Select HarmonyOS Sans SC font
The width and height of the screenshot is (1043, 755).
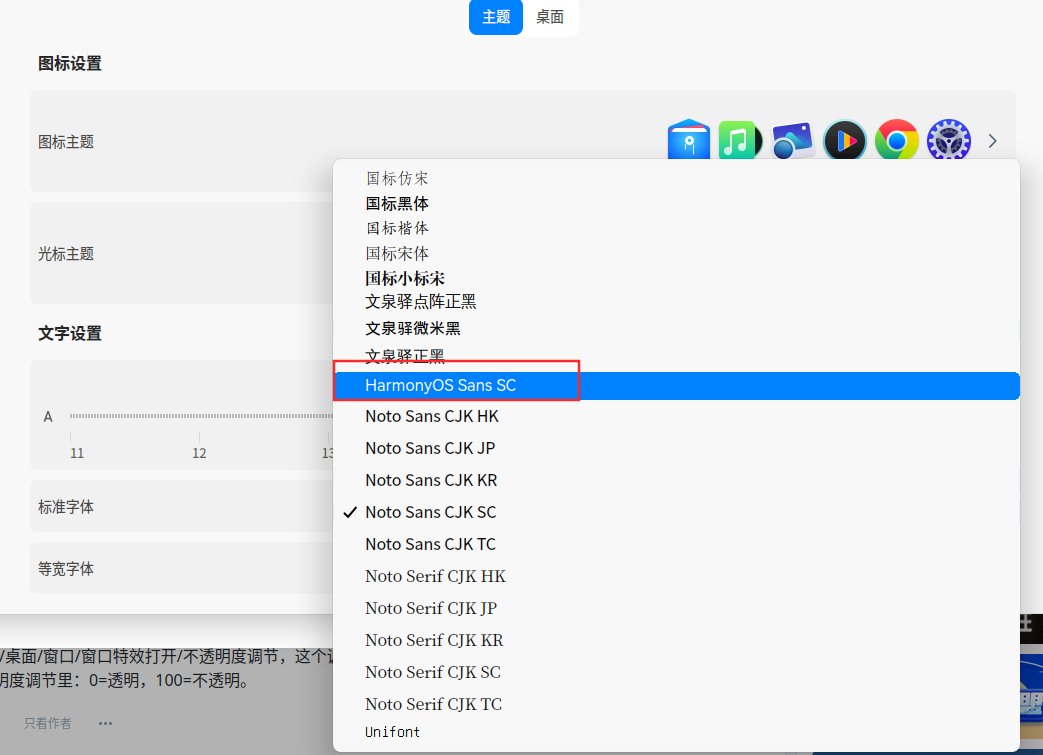pyautogui.click(x=676, y=386)
